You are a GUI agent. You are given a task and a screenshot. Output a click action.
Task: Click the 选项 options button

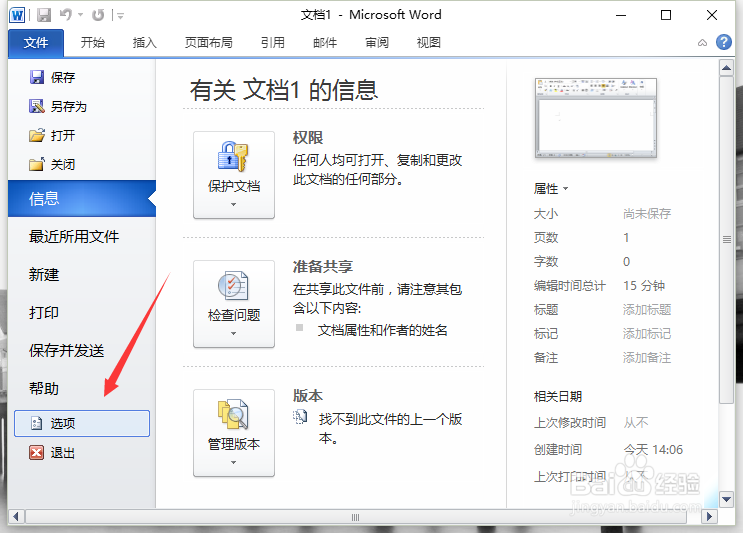pyautogui.click(x=82, y=423)
